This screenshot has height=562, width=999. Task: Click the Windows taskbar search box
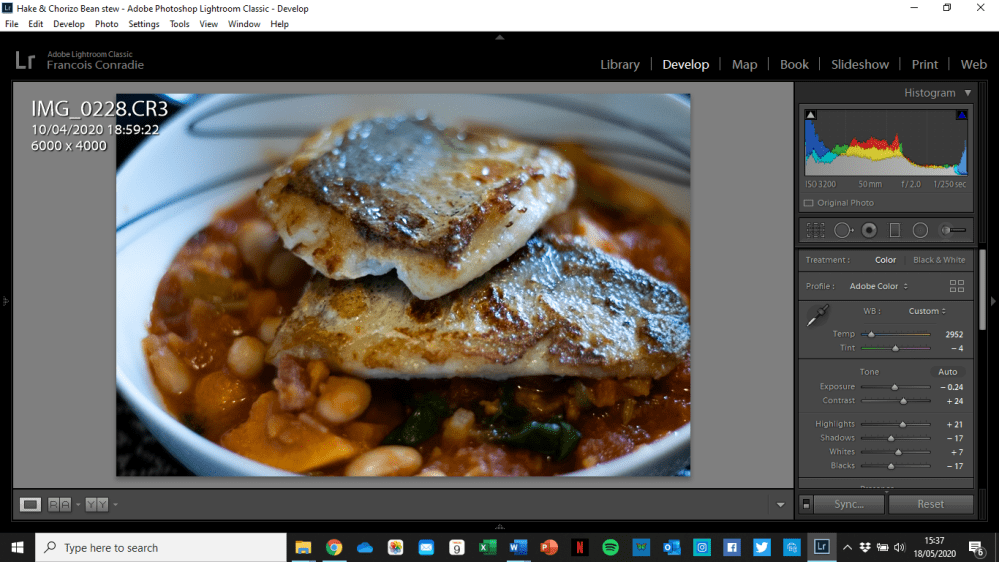[x=161, y=548]
